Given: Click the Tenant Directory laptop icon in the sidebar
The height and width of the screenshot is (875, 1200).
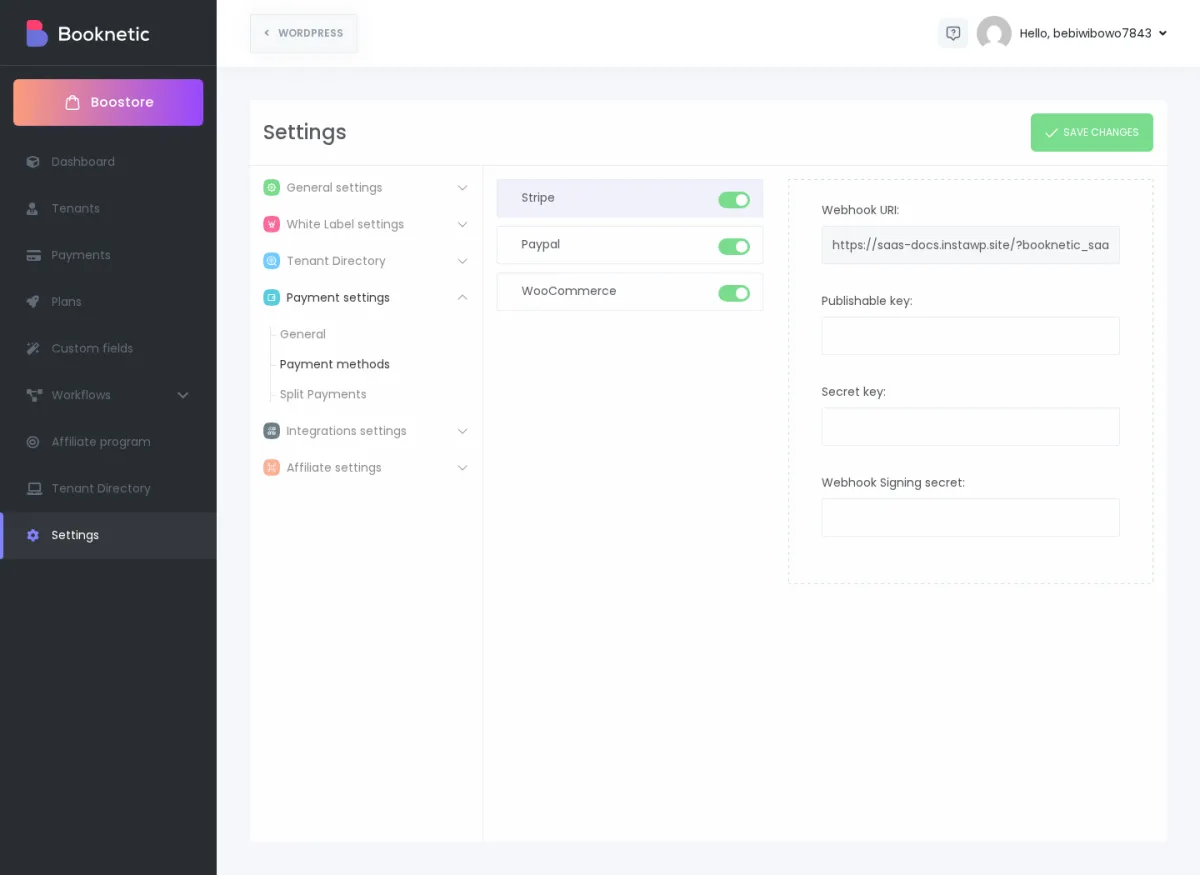Looking at the screenshot, I should coord(33,489).
